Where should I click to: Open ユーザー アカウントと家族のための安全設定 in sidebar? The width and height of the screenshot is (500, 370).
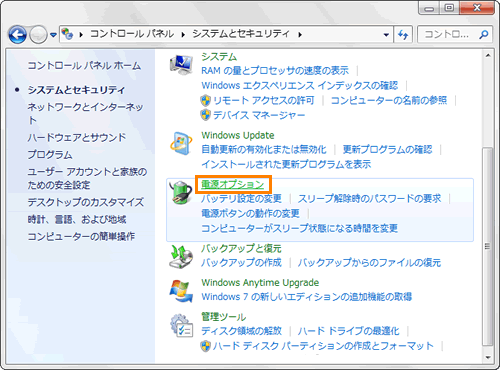(87, 178)
